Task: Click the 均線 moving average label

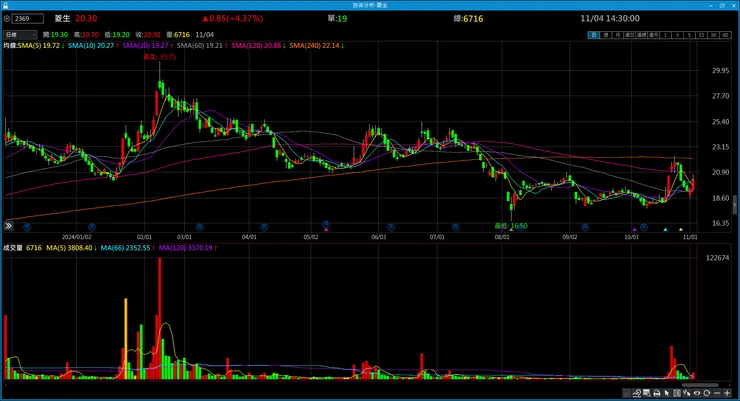Action: point(10,46)
